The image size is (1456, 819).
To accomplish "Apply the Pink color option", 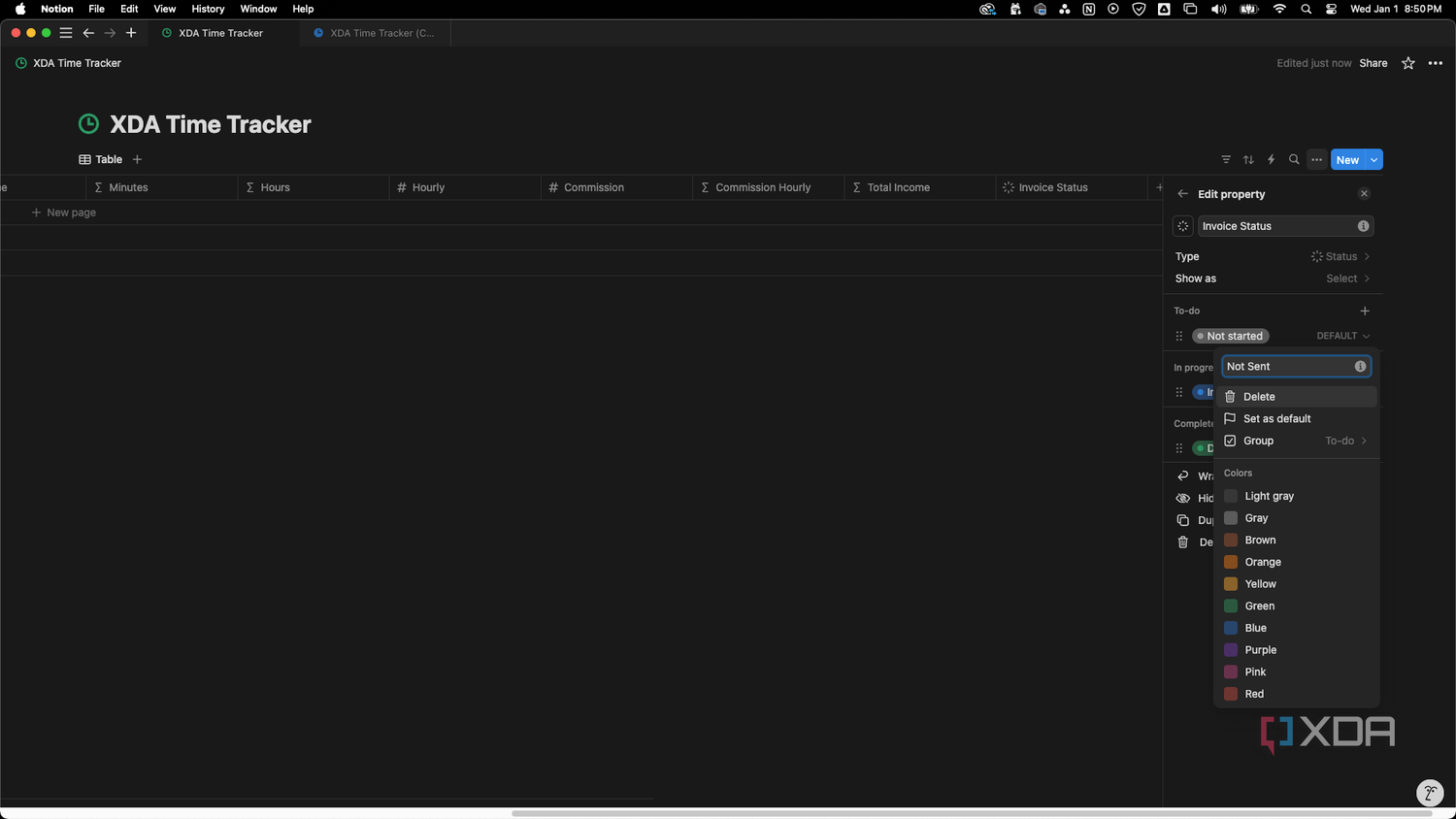I will [1296, 672].
